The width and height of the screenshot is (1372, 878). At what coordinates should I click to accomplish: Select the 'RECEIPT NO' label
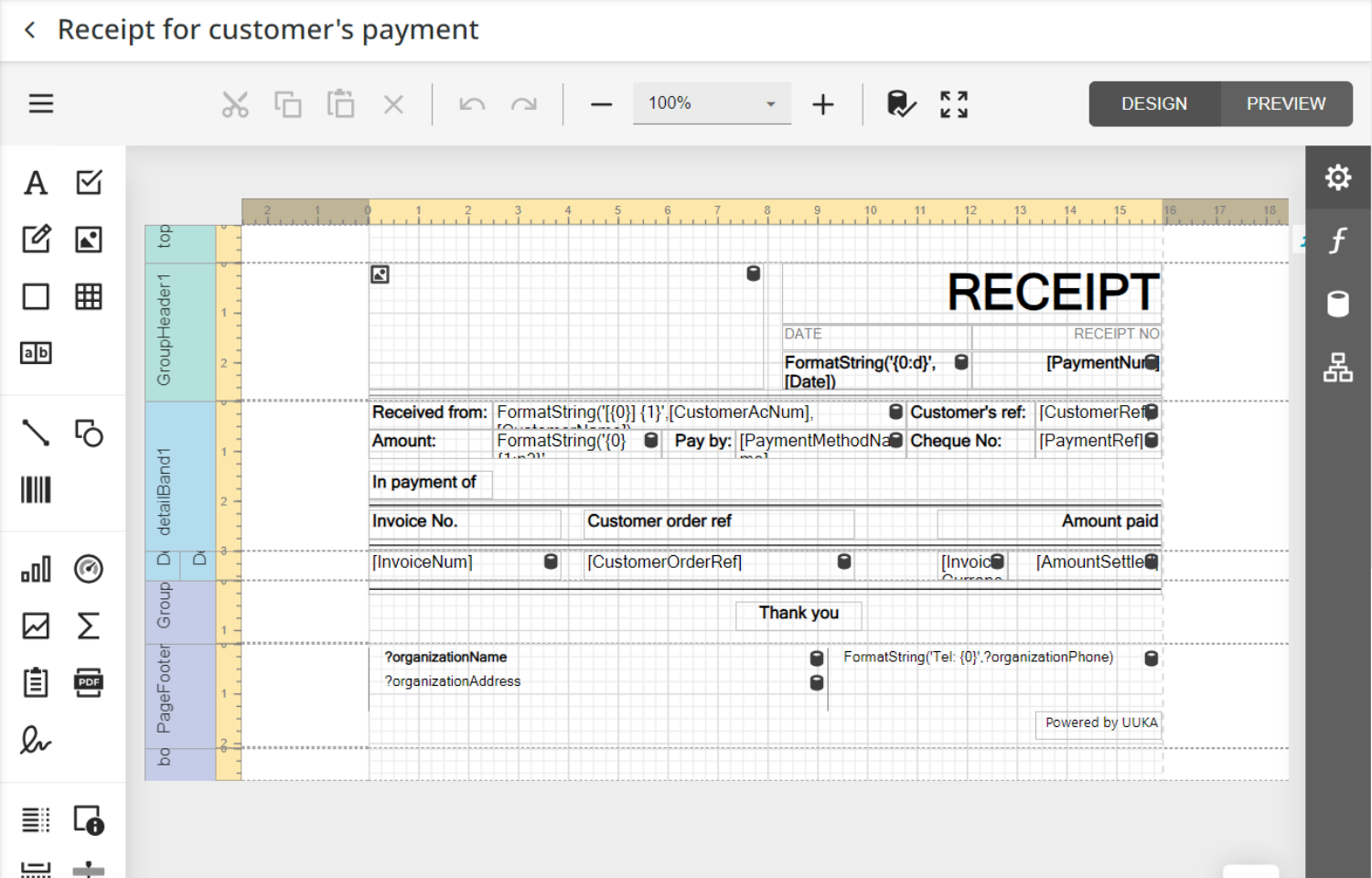[1067, 336]
